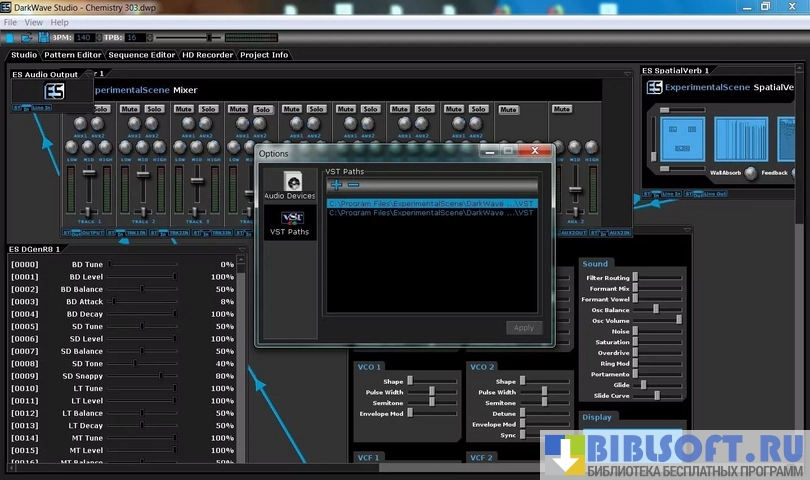
Task: Toggle Mute on first mixer track
Action: pyautogui.click(x=74, y=109)
